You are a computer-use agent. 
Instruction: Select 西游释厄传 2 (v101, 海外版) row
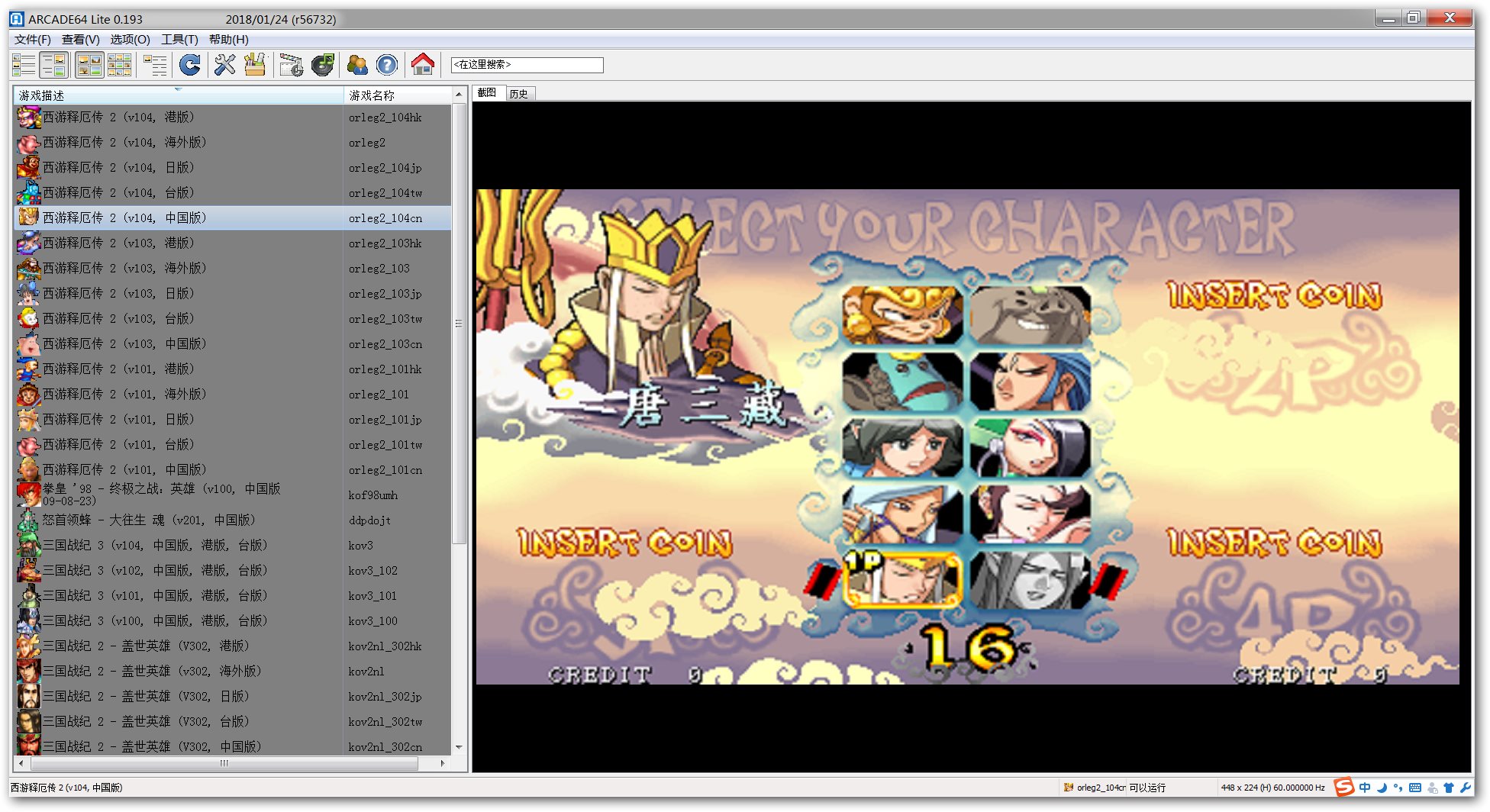(x=233, y=395)
